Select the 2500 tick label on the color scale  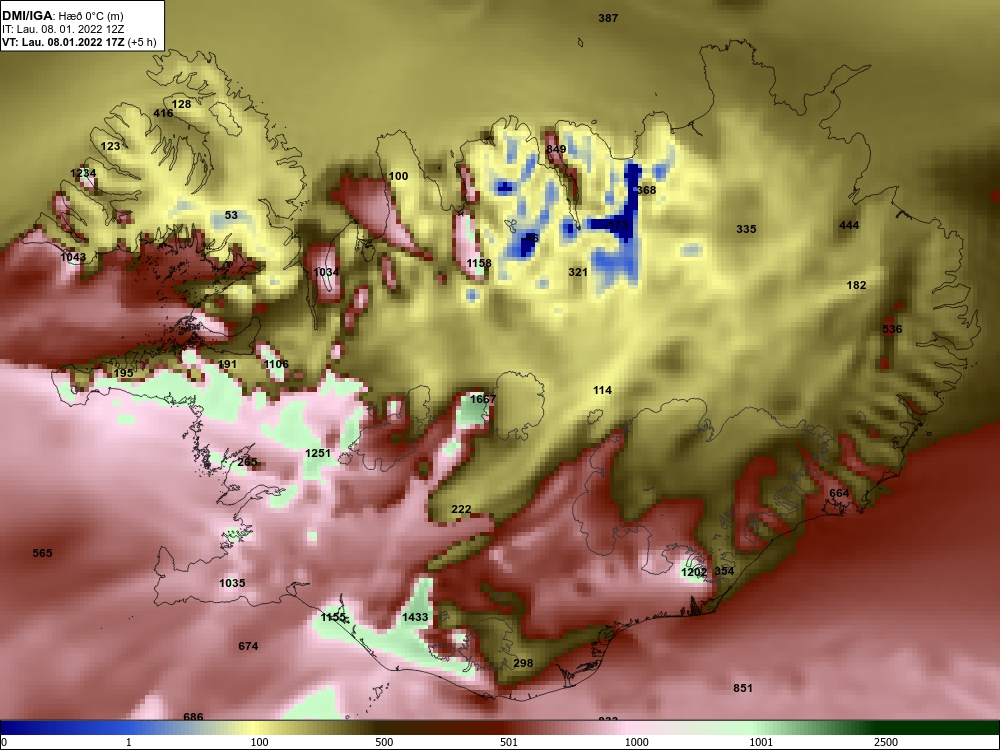click(x=885, y=742)
